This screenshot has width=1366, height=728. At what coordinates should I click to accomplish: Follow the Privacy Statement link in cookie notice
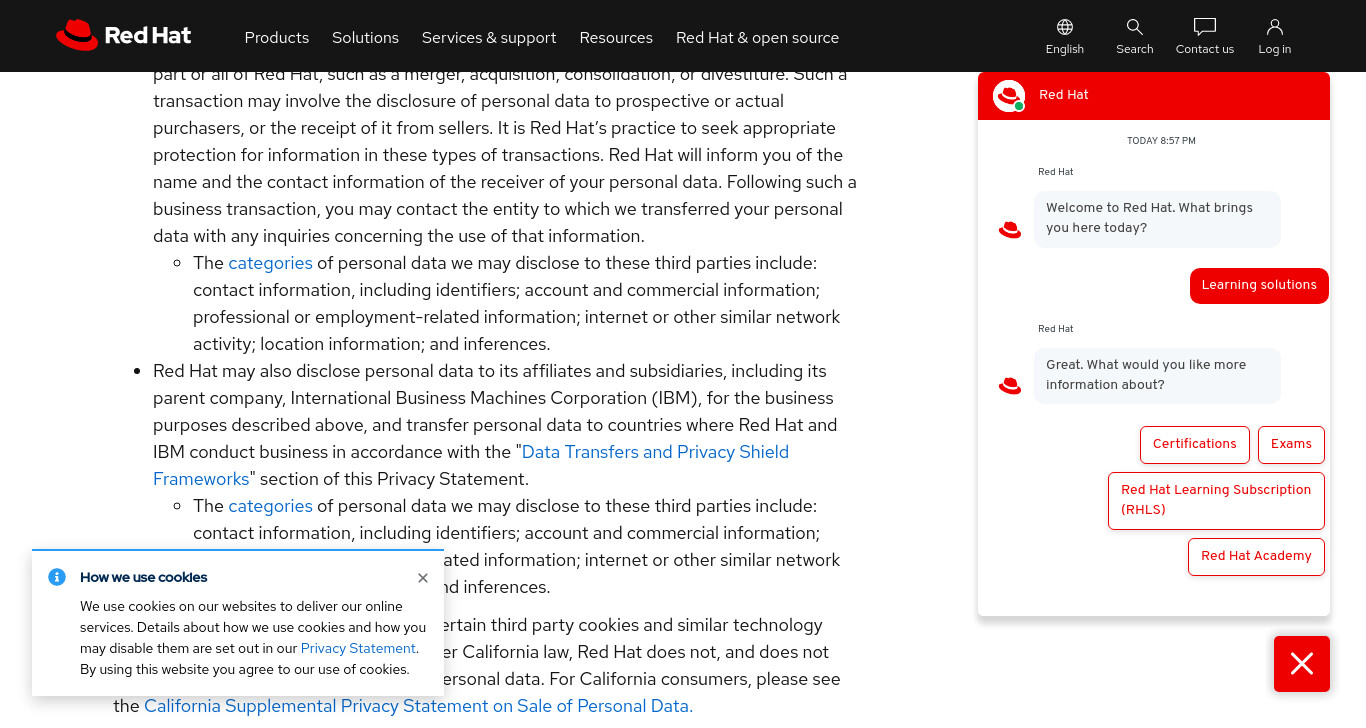point(358,648)
